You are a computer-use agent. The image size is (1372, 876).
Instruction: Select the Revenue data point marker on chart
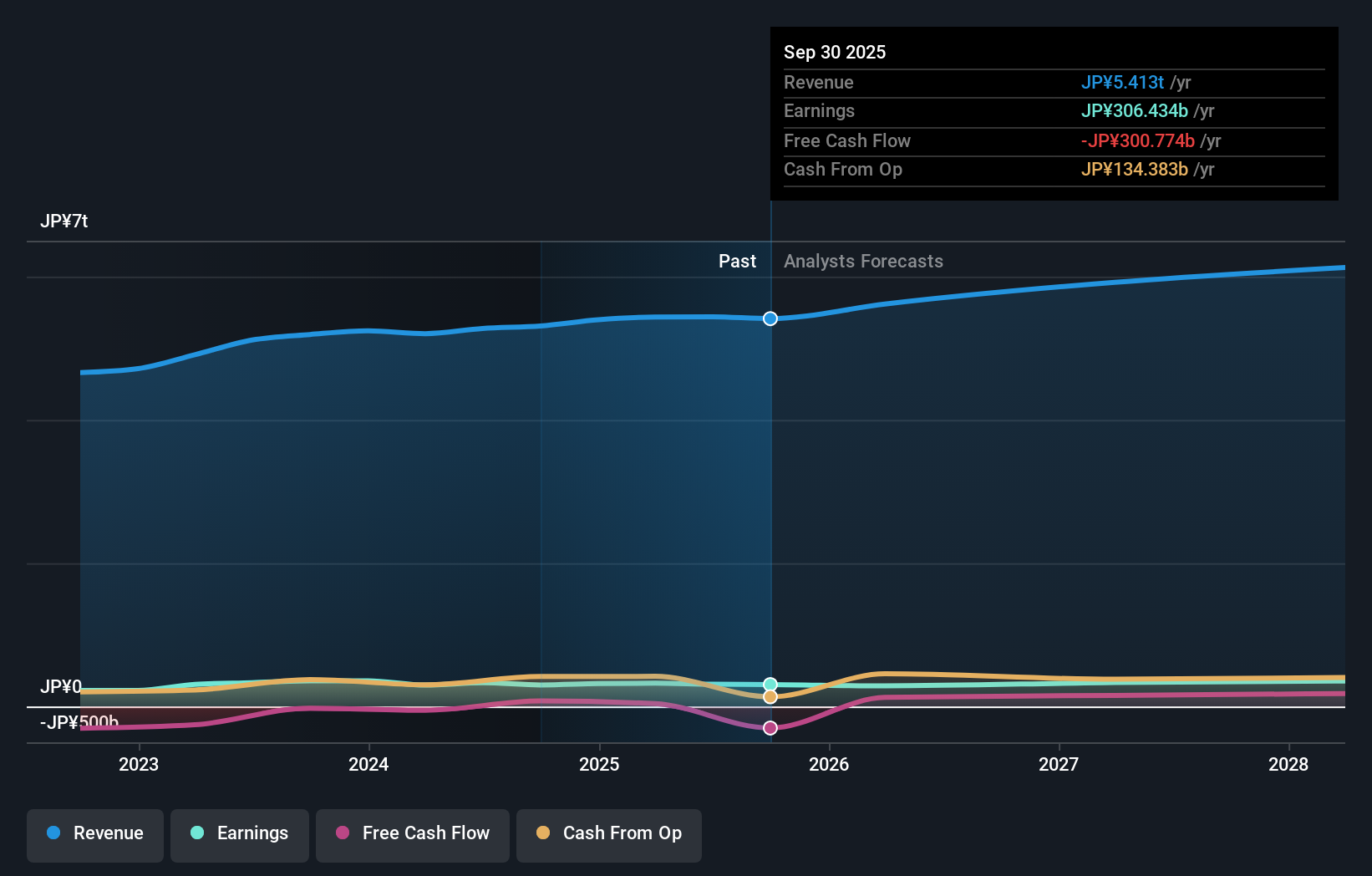(x=770, y=318)
